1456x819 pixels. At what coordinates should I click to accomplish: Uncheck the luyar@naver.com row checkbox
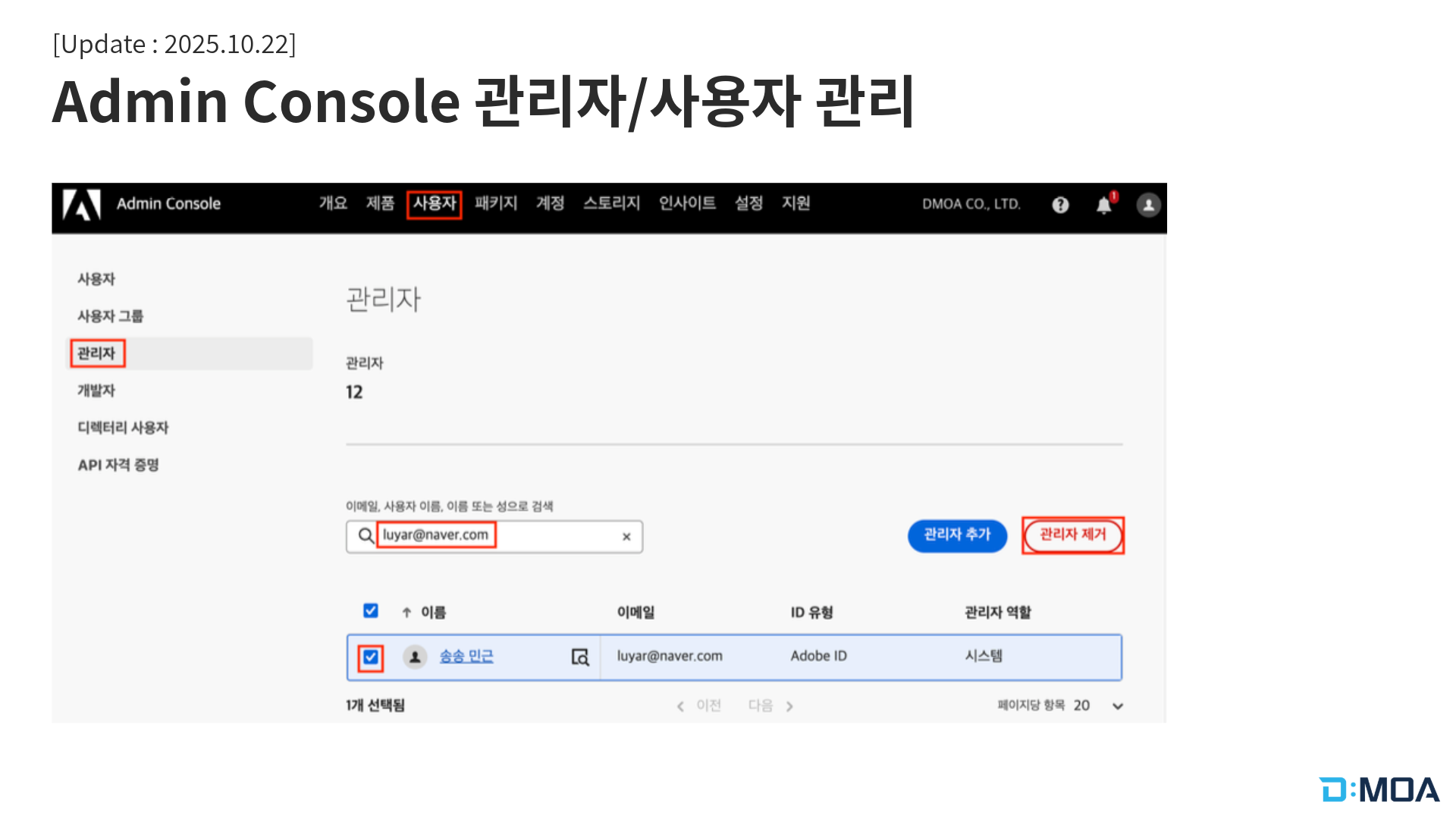coord(370,657)
